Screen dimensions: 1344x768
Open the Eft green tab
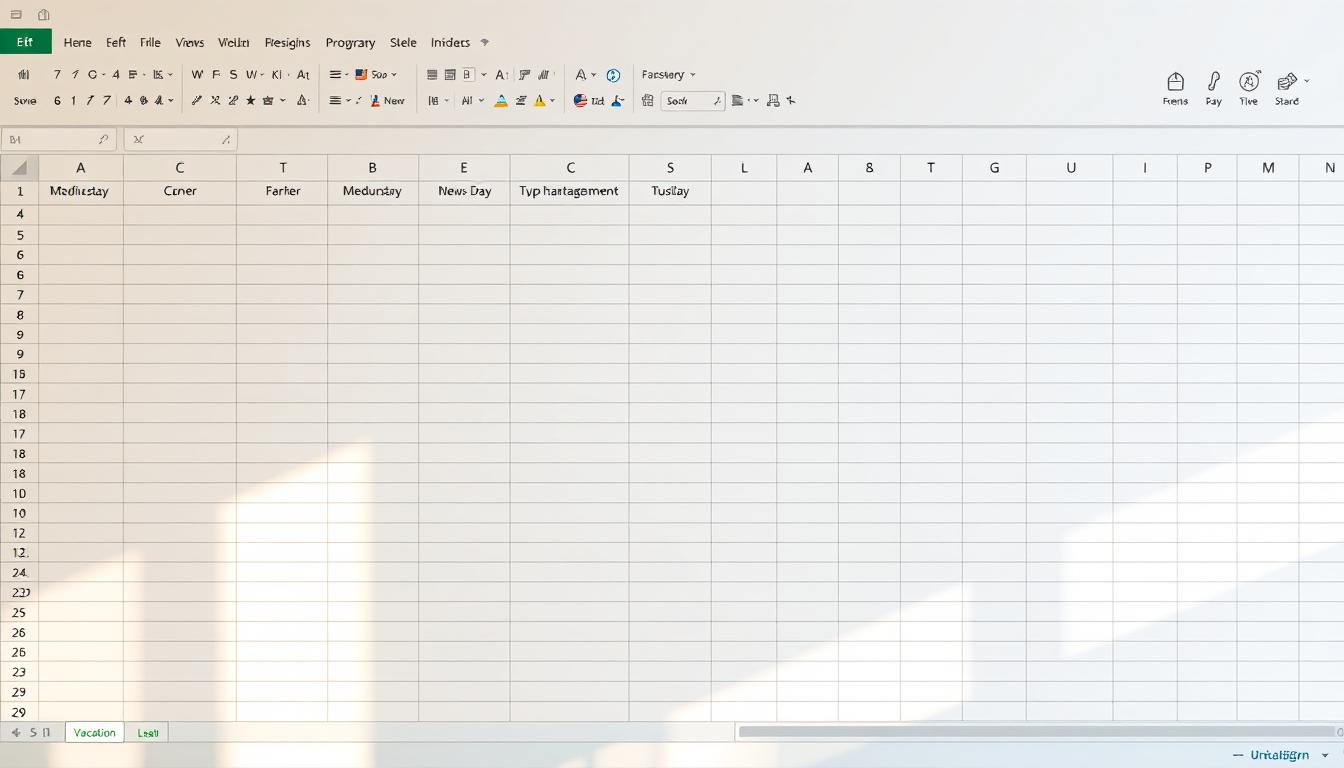25,42
